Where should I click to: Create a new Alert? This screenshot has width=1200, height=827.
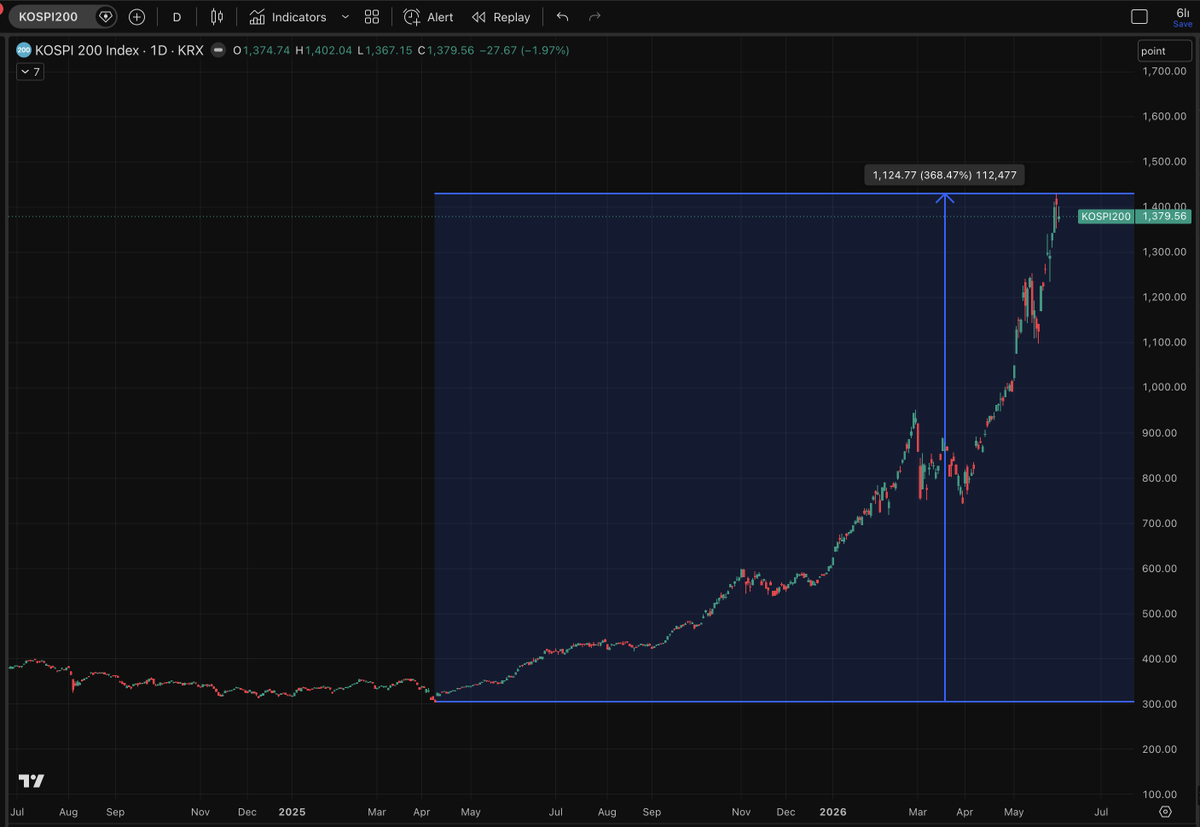(428, 17)
